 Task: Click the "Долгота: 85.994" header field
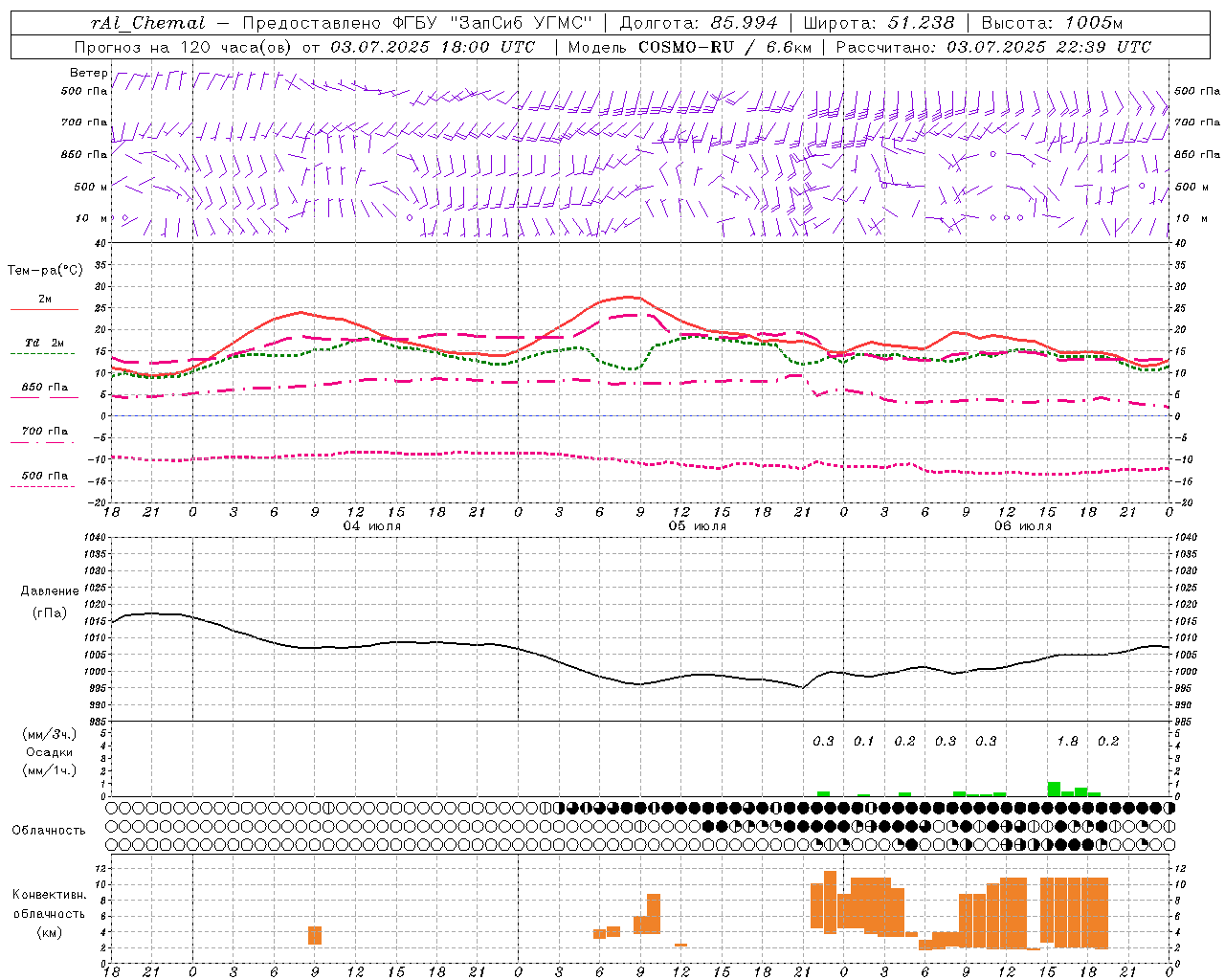pos(699,23)
